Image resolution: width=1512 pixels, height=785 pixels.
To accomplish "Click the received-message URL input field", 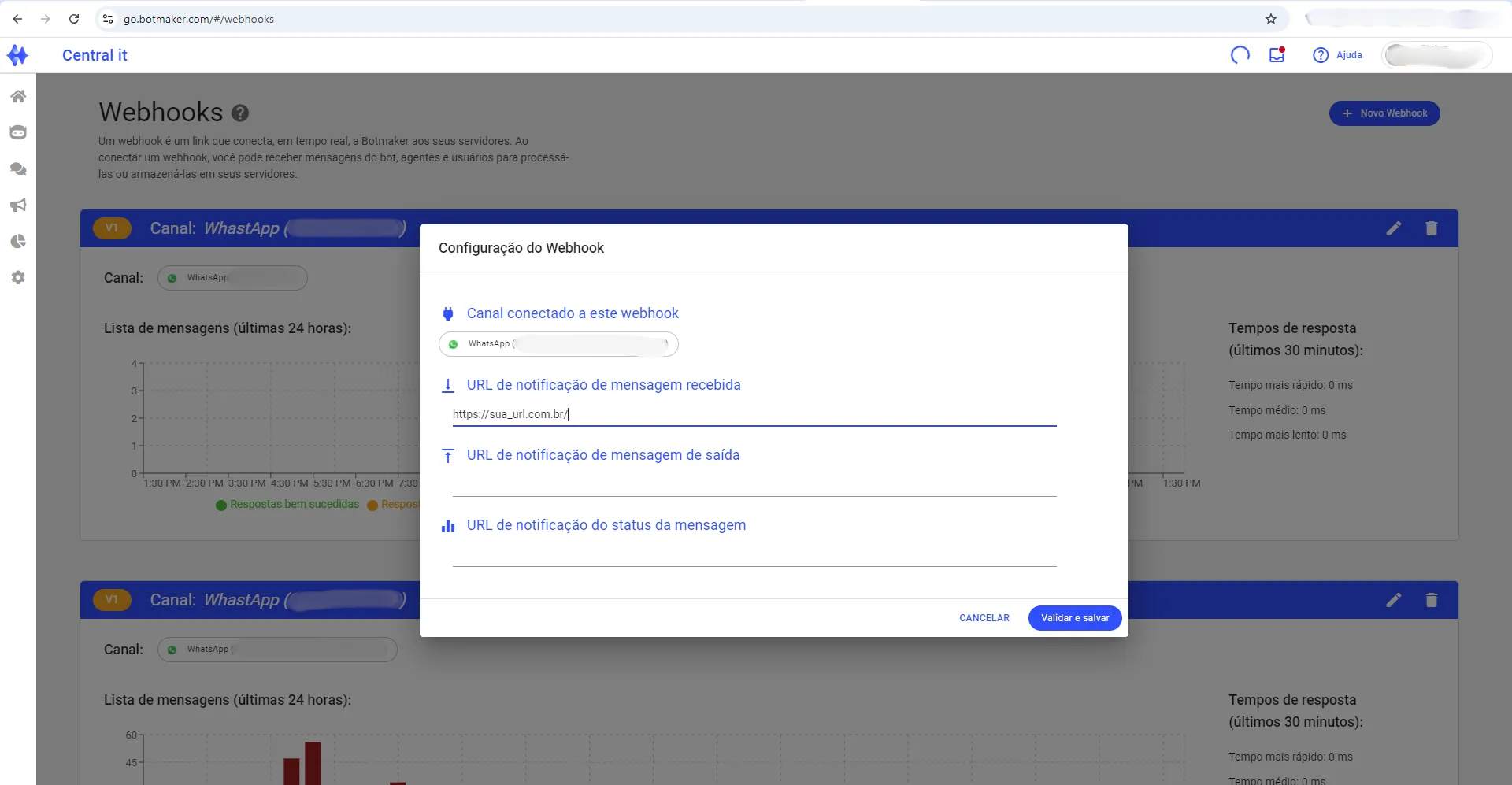I will [754, 414].
